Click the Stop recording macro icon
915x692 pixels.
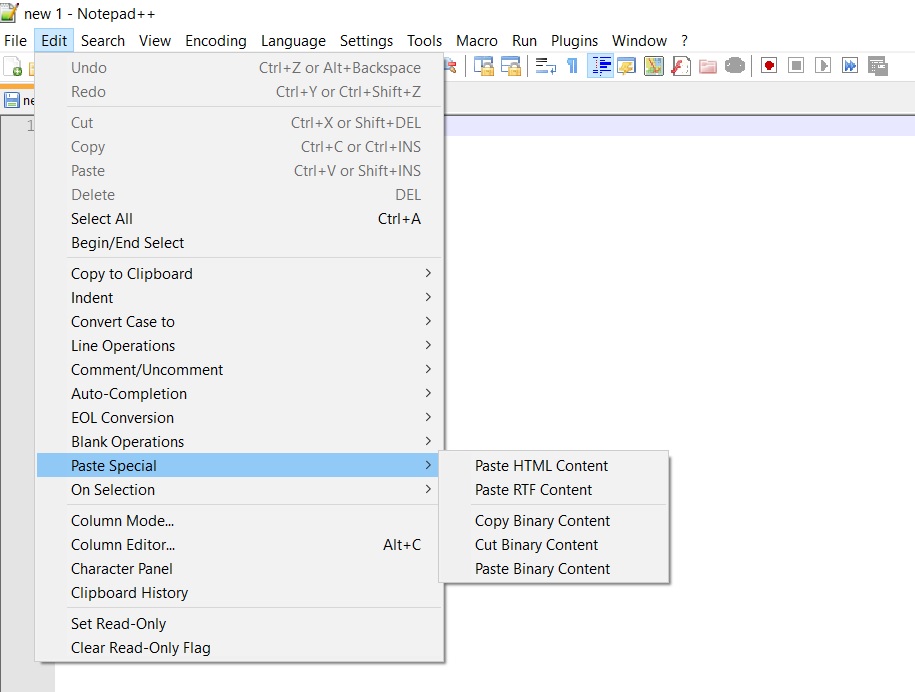pos(796,65)
